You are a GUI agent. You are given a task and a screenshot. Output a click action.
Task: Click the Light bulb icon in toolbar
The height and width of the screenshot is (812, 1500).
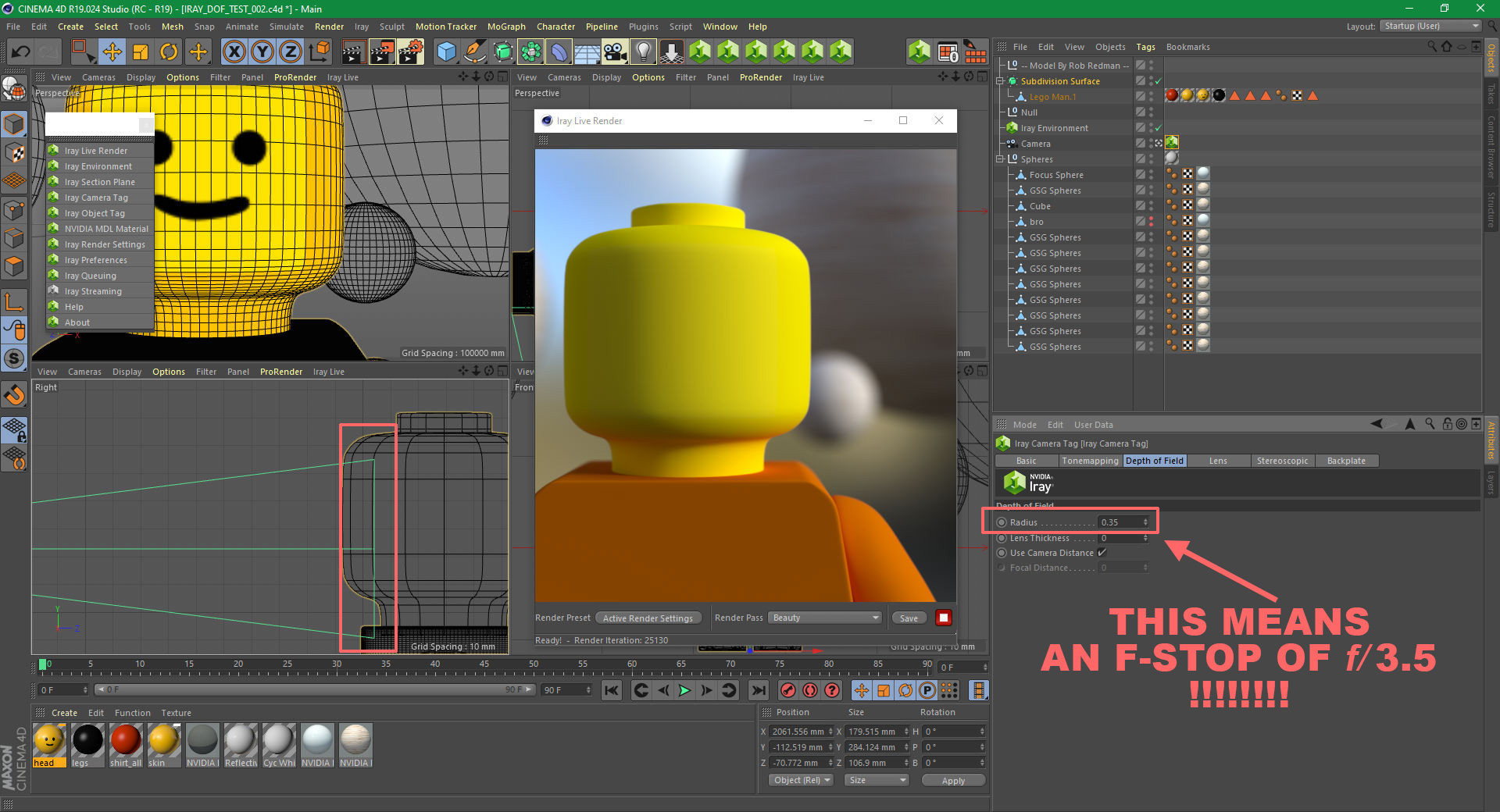643,52
